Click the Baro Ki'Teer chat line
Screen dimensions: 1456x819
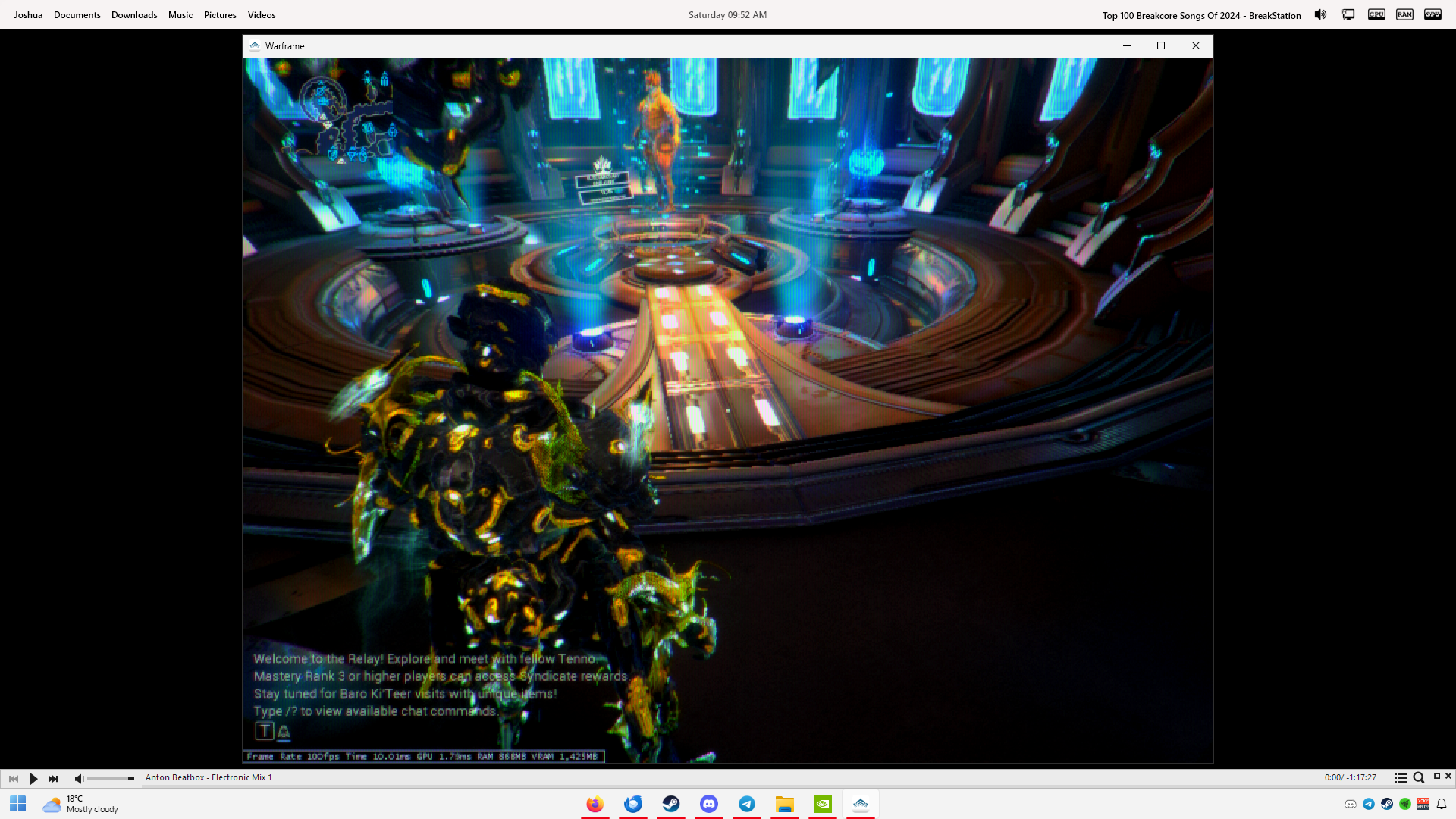click(x=405, y=693)
